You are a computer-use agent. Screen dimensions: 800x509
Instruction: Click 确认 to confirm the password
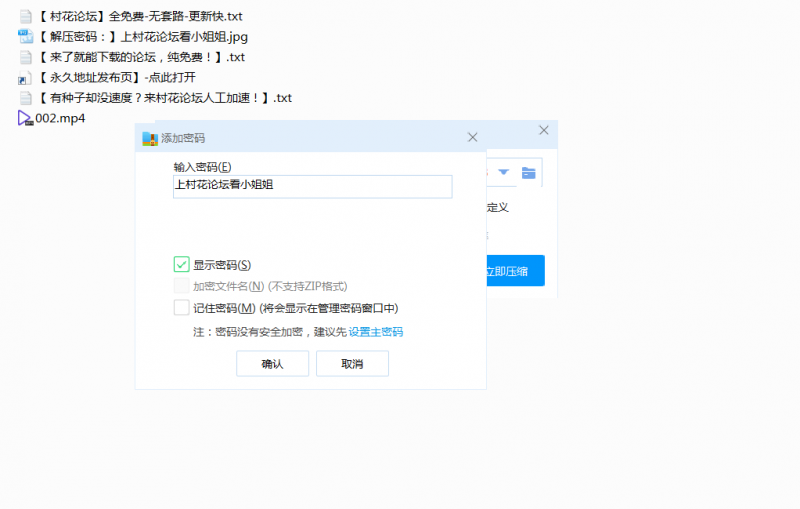(272, 364)
